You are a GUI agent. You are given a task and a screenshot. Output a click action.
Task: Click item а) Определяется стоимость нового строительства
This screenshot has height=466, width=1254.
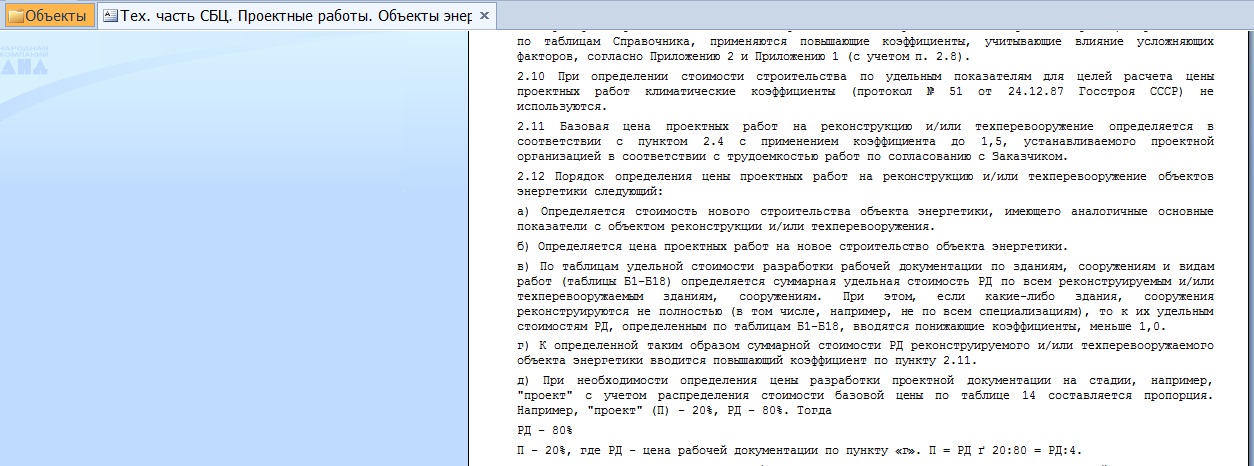coord(865,219)
